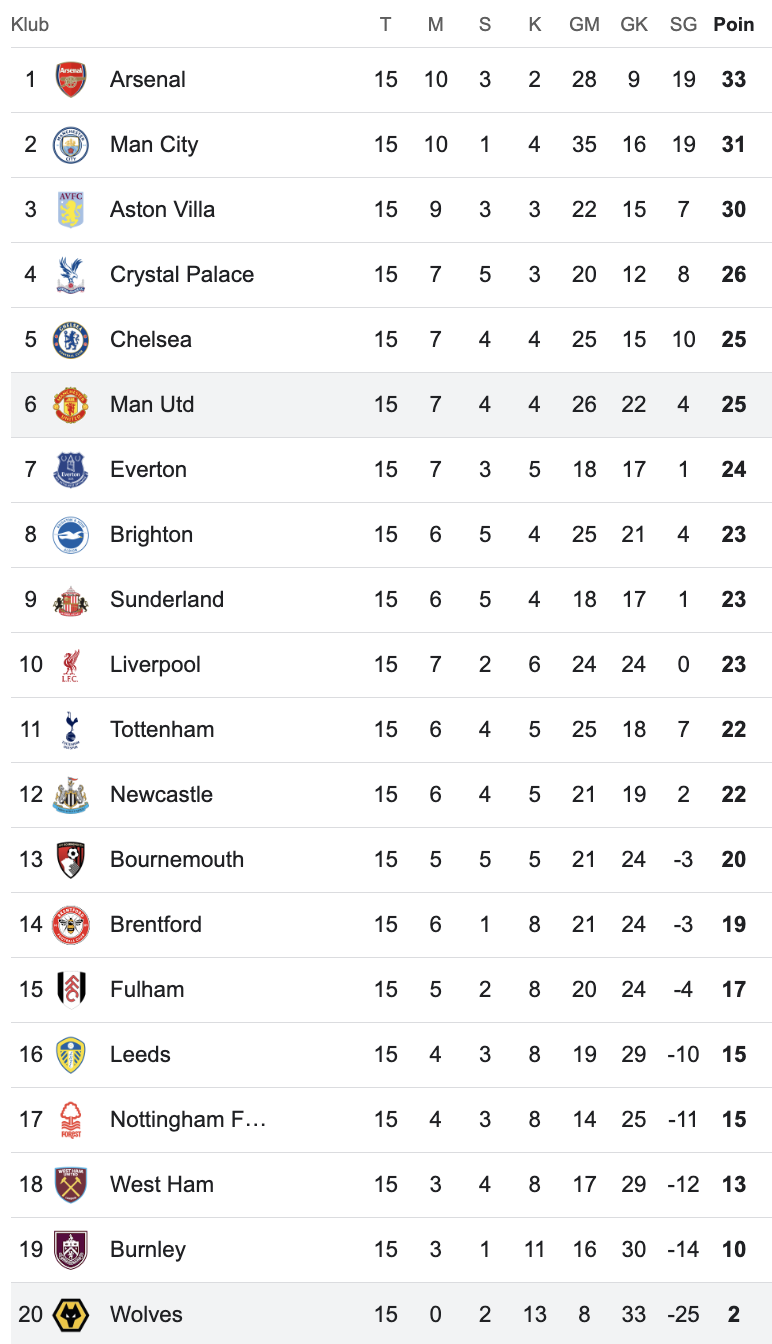Screen dimensions: 772x1344
Task: Click the Brentford bee crest
Action: tap(71, 925)
